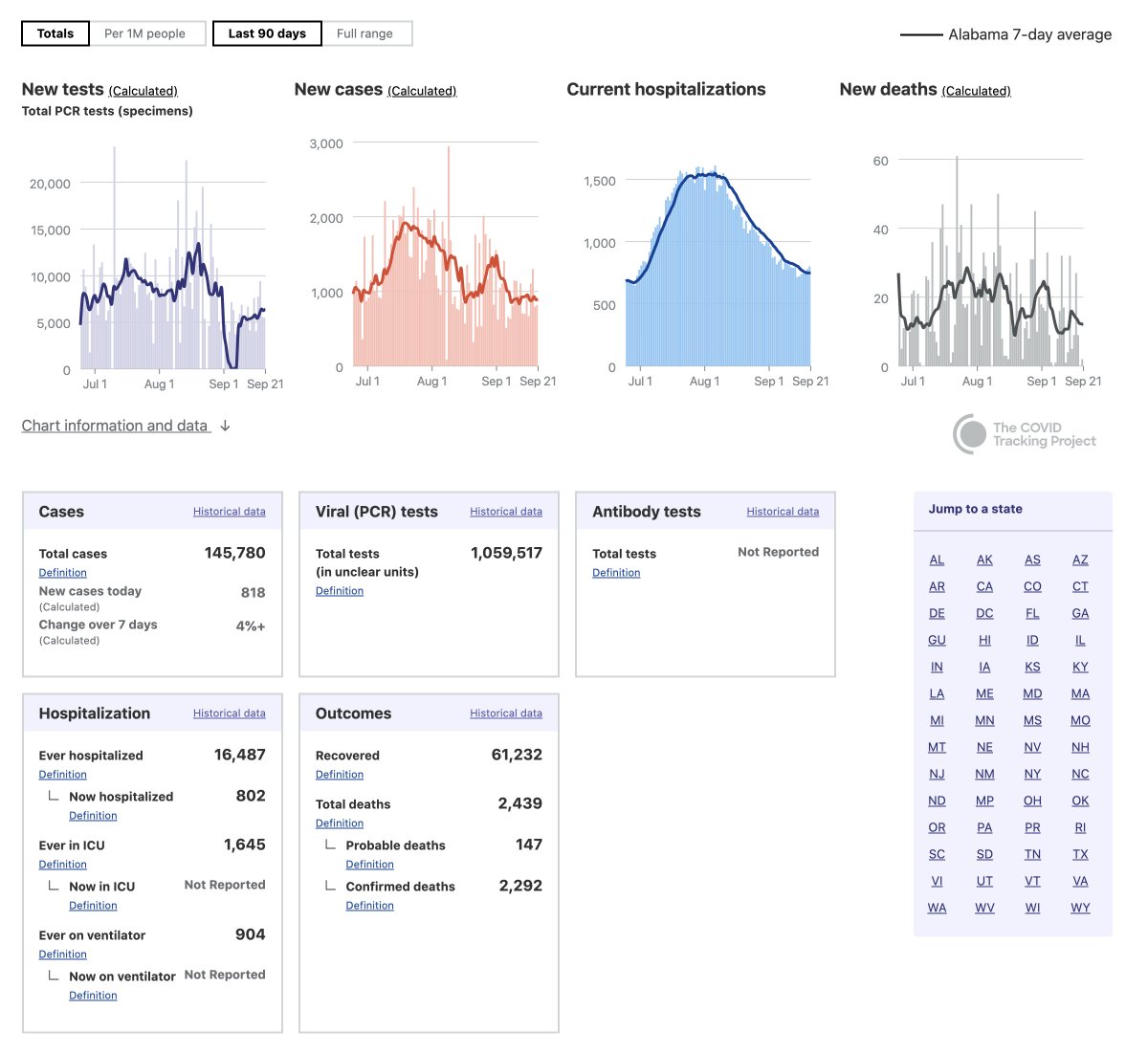The width and height of the screenshot is (1148, 1053).
Task: Switch to Per 1M people view
Action: (x=145, y=33)
